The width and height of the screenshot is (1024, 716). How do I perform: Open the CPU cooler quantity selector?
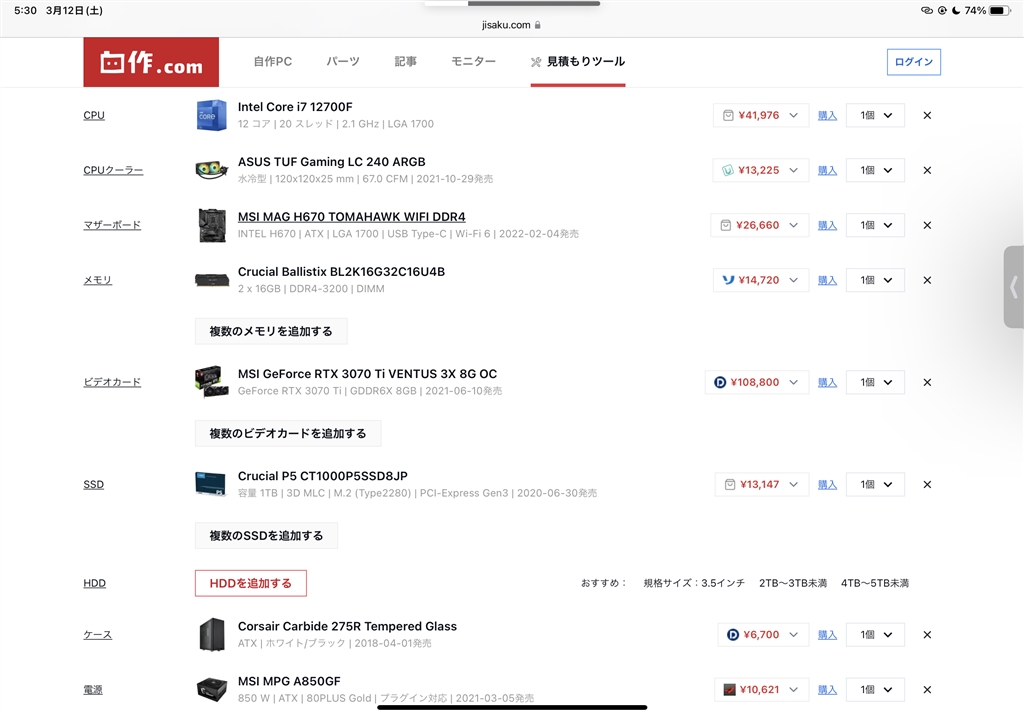[875, 171]
